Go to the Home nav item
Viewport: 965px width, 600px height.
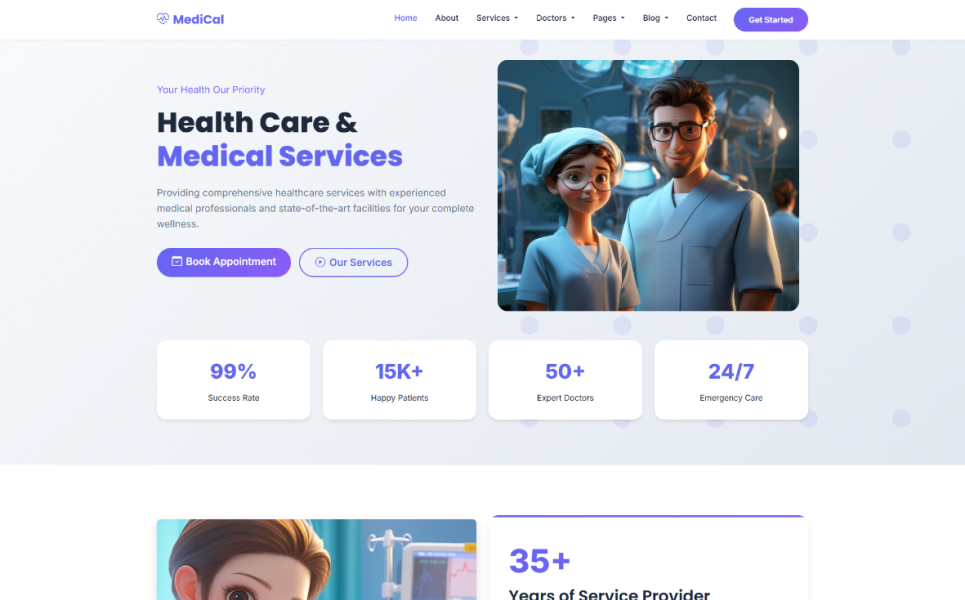[406, 18]
